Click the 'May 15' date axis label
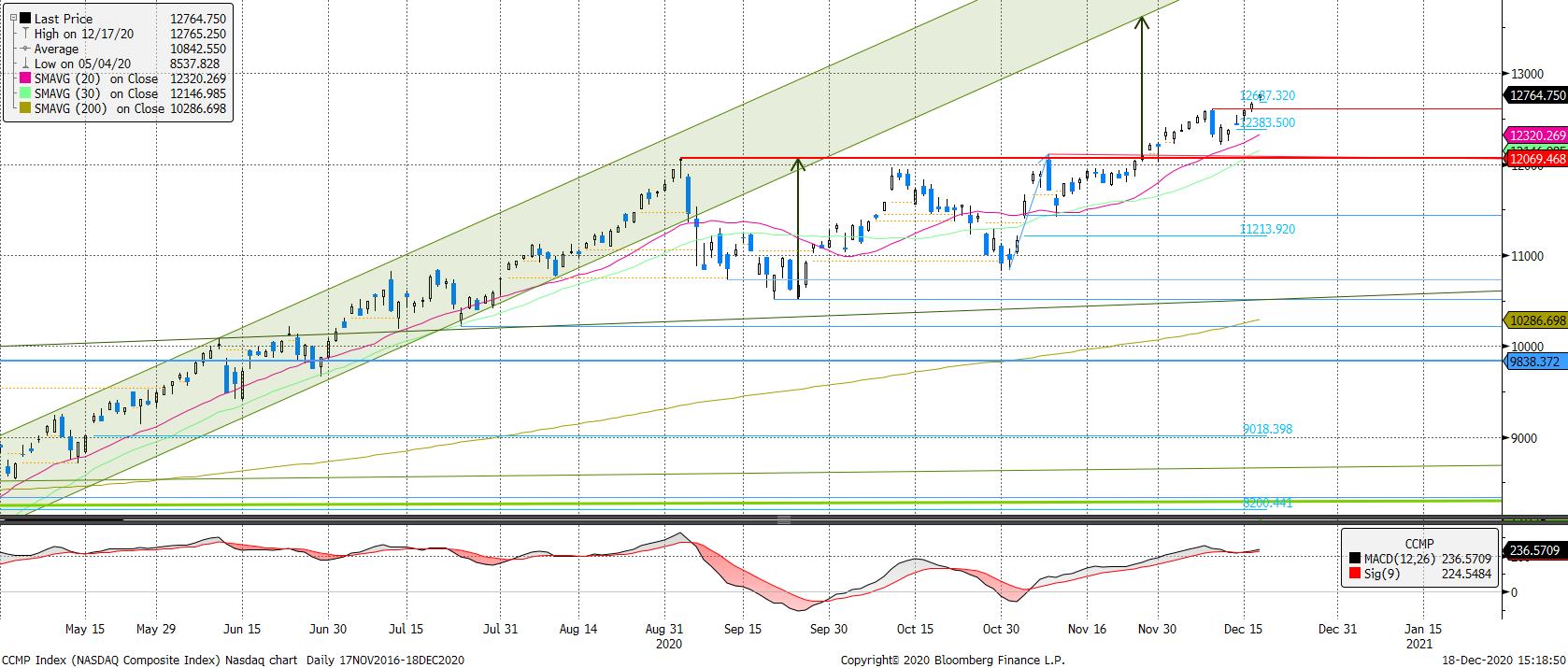The width and height of the screenshot is (1568, 668). [84, 629]
